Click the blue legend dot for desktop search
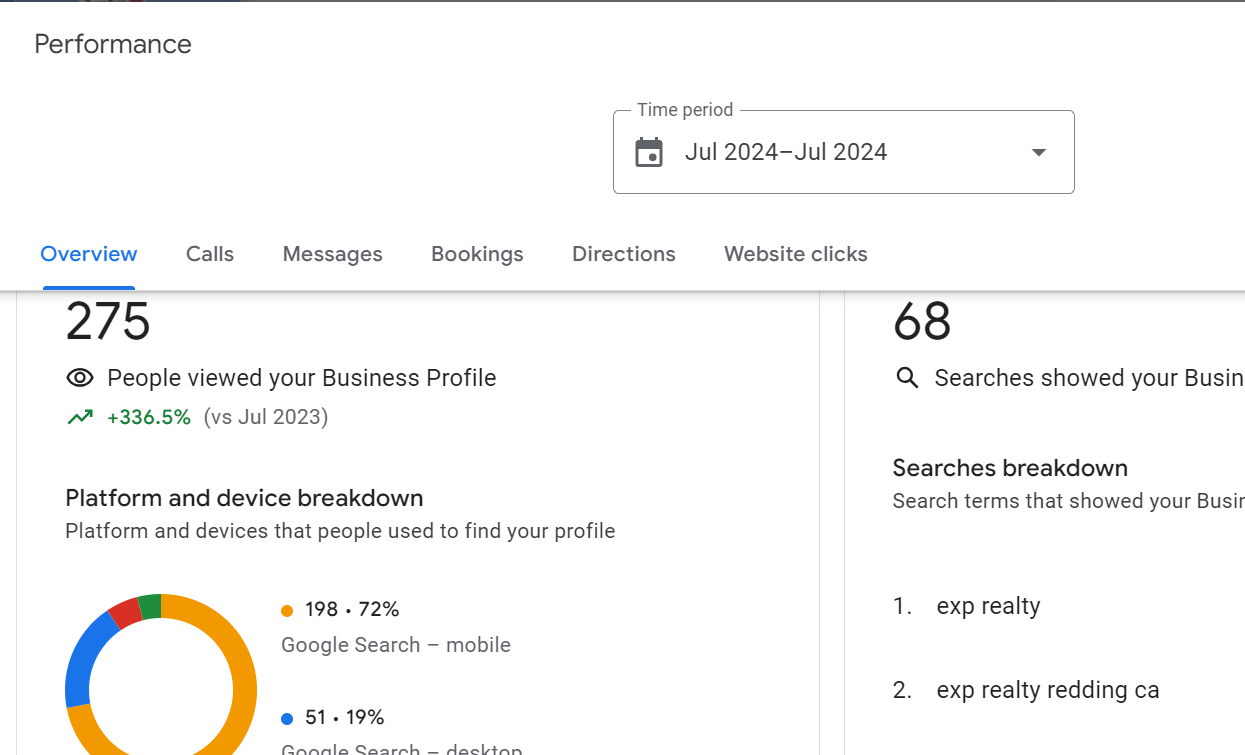The image size is (1245, 755). point(287,718)
